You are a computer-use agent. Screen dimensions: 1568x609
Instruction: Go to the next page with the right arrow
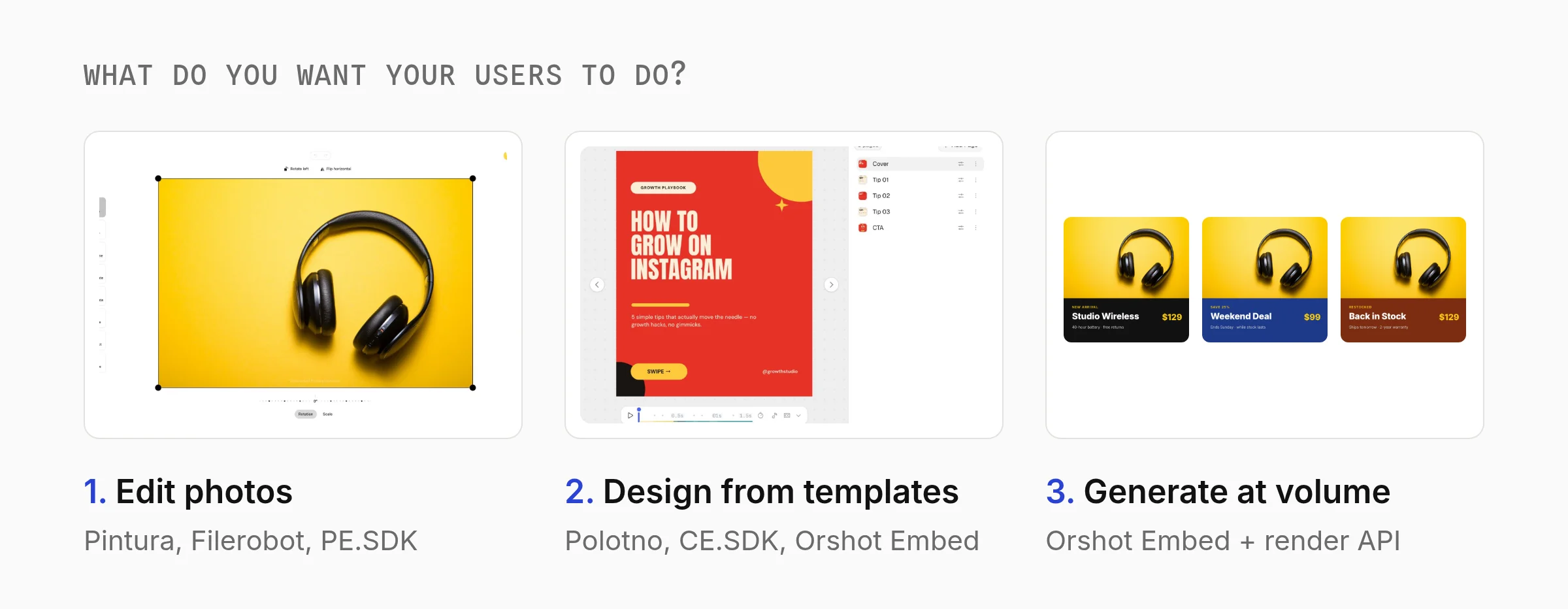pos(831,285)
